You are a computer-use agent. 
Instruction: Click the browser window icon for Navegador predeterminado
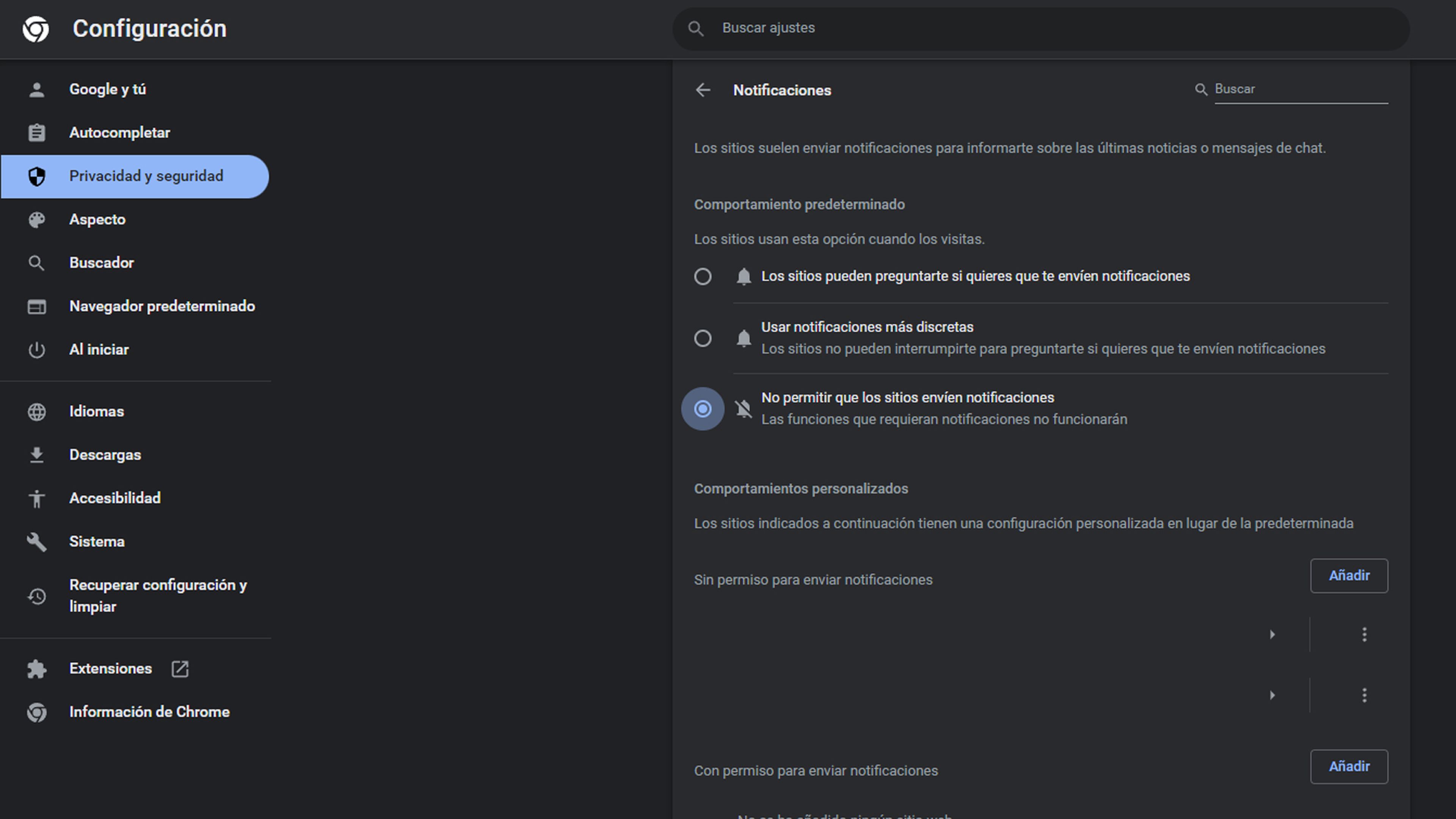point(37,306)
